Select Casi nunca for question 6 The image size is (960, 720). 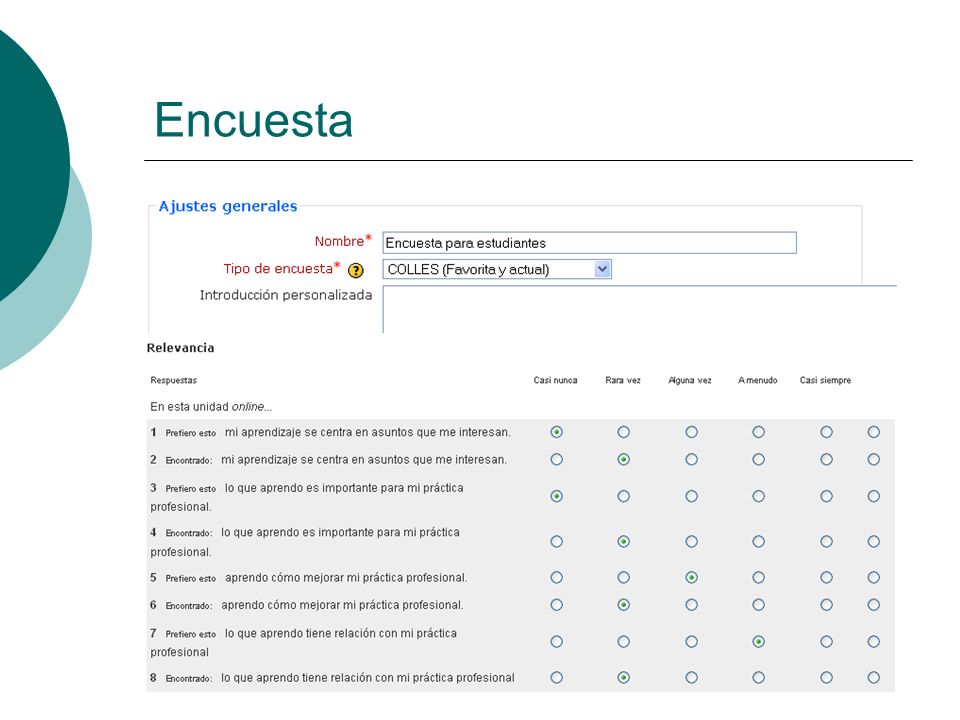557,605
